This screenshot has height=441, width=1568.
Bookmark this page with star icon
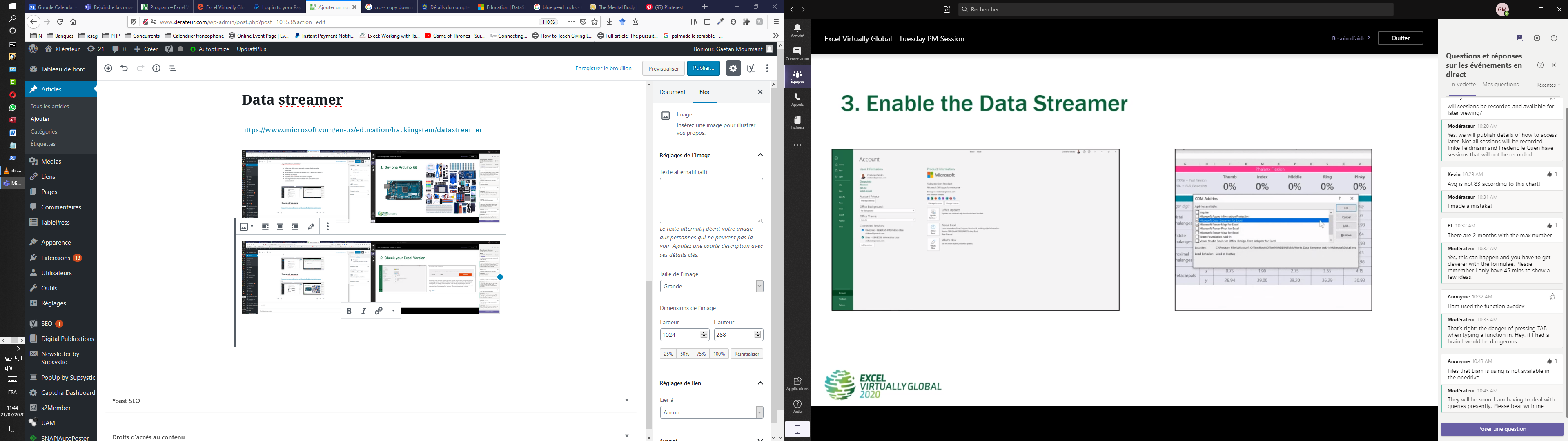click(x=595, y=22)
